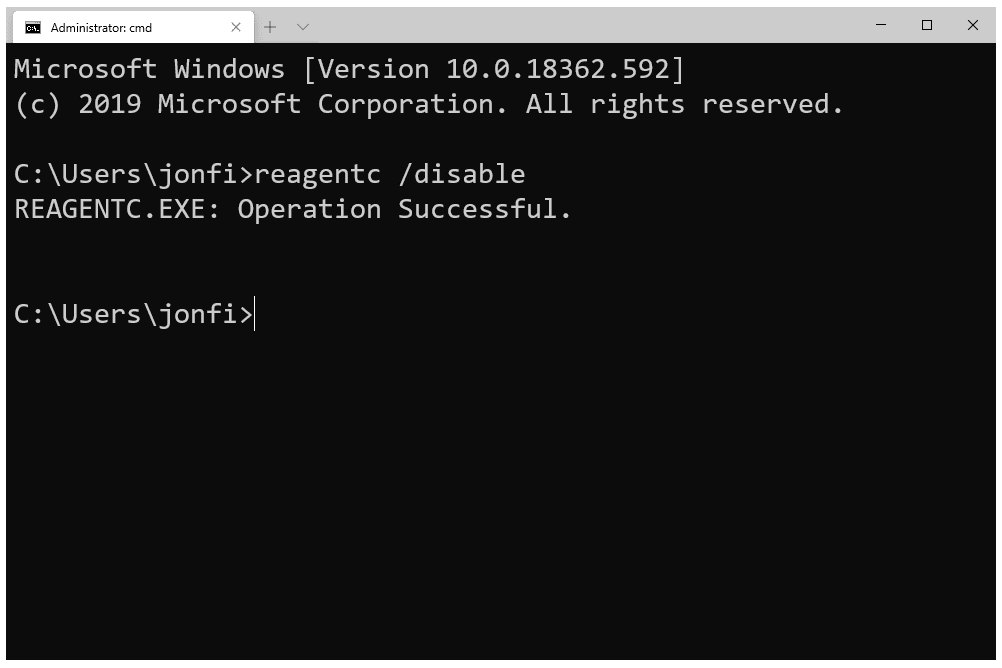The width and height of the screenshot is (1002, 668).
Task: Click the last C:\Users\jonfi> prompt
Action: click(133, 314)
